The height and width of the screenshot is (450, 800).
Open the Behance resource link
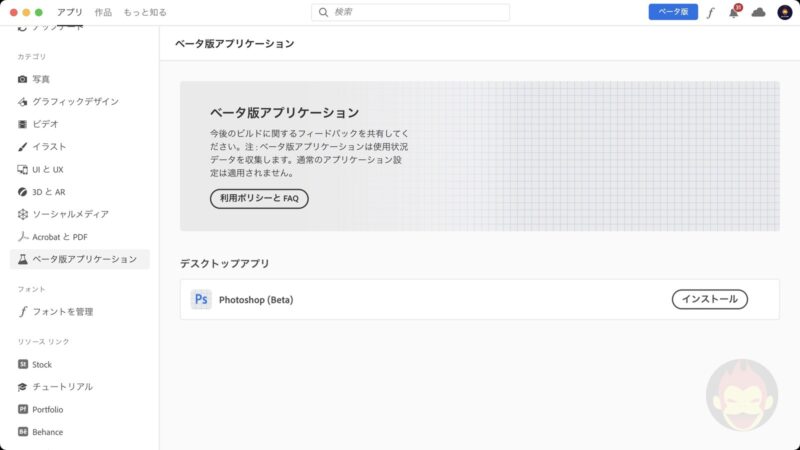pos(47,432)
